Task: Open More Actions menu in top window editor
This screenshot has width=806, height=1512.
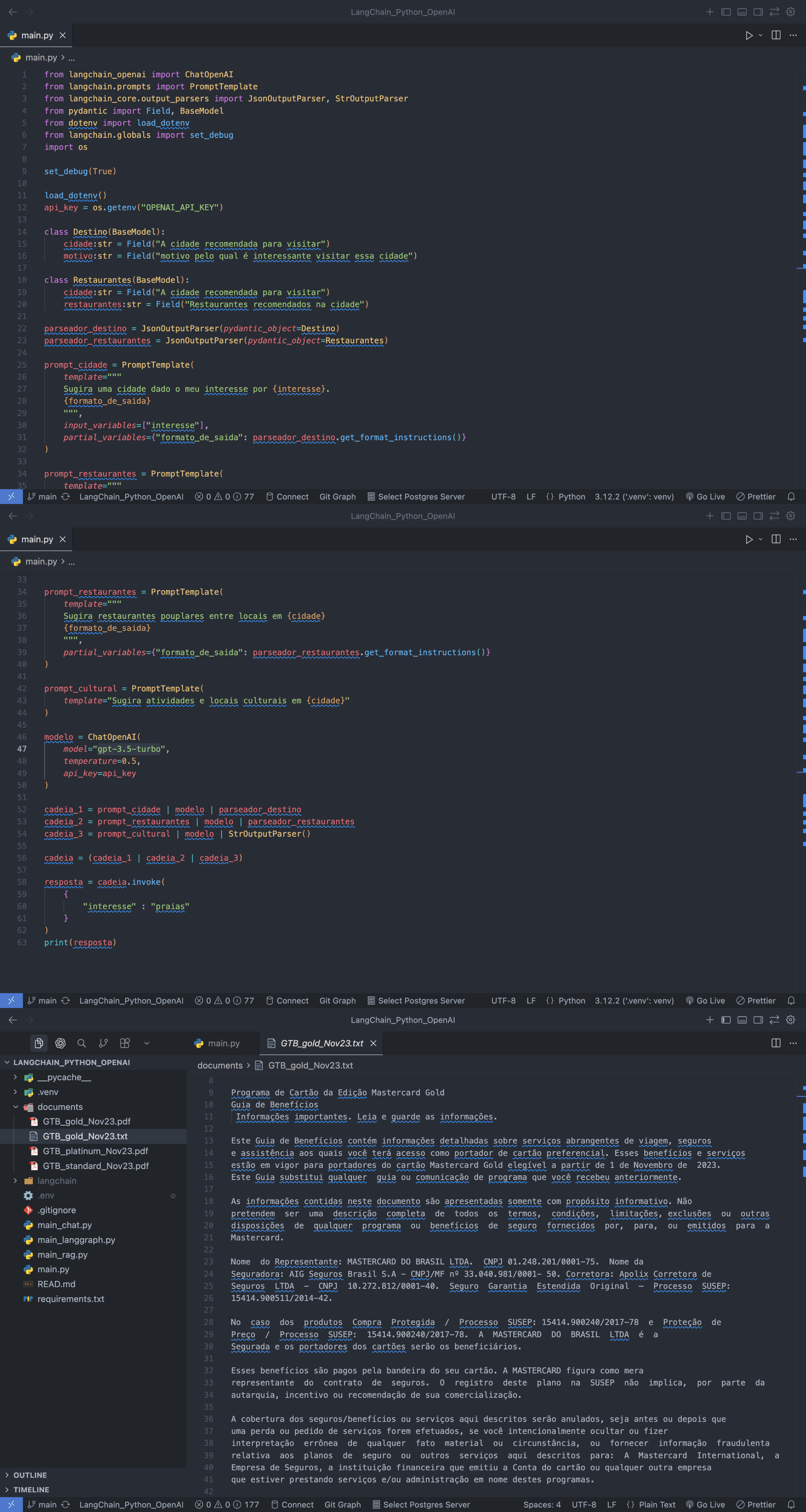Action: (793, 35)
